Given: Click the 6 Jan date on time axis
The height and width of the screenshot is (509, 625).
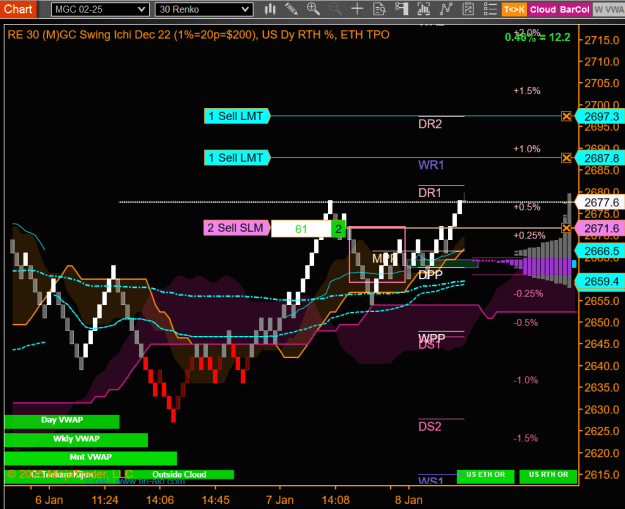Looking at the screenshot, I should point(49,500).
